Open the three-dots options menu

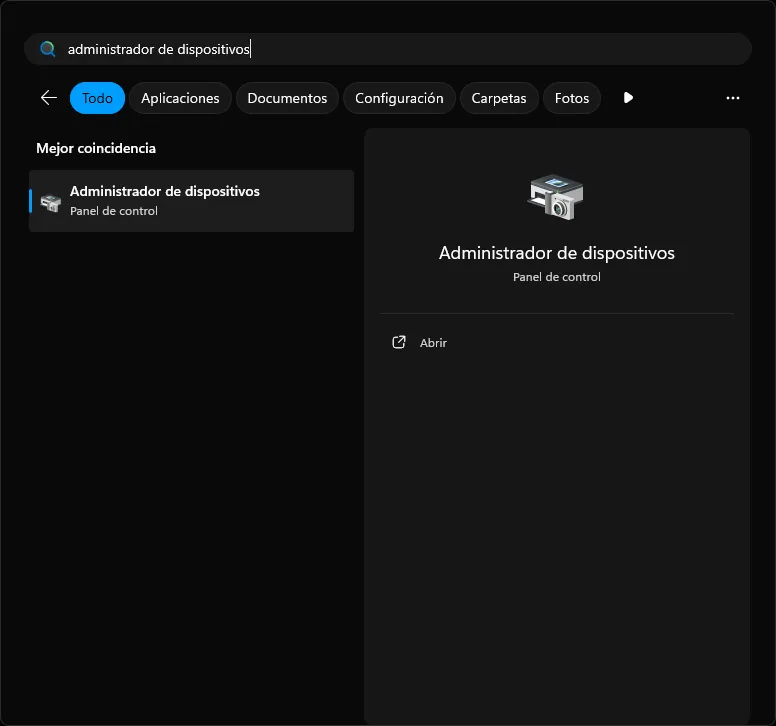(732, 98)
